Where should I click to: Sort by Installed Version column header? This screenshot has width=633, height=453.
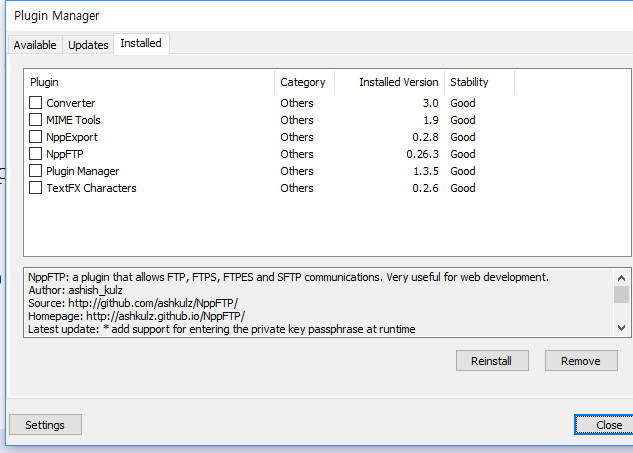pos(390,82)
